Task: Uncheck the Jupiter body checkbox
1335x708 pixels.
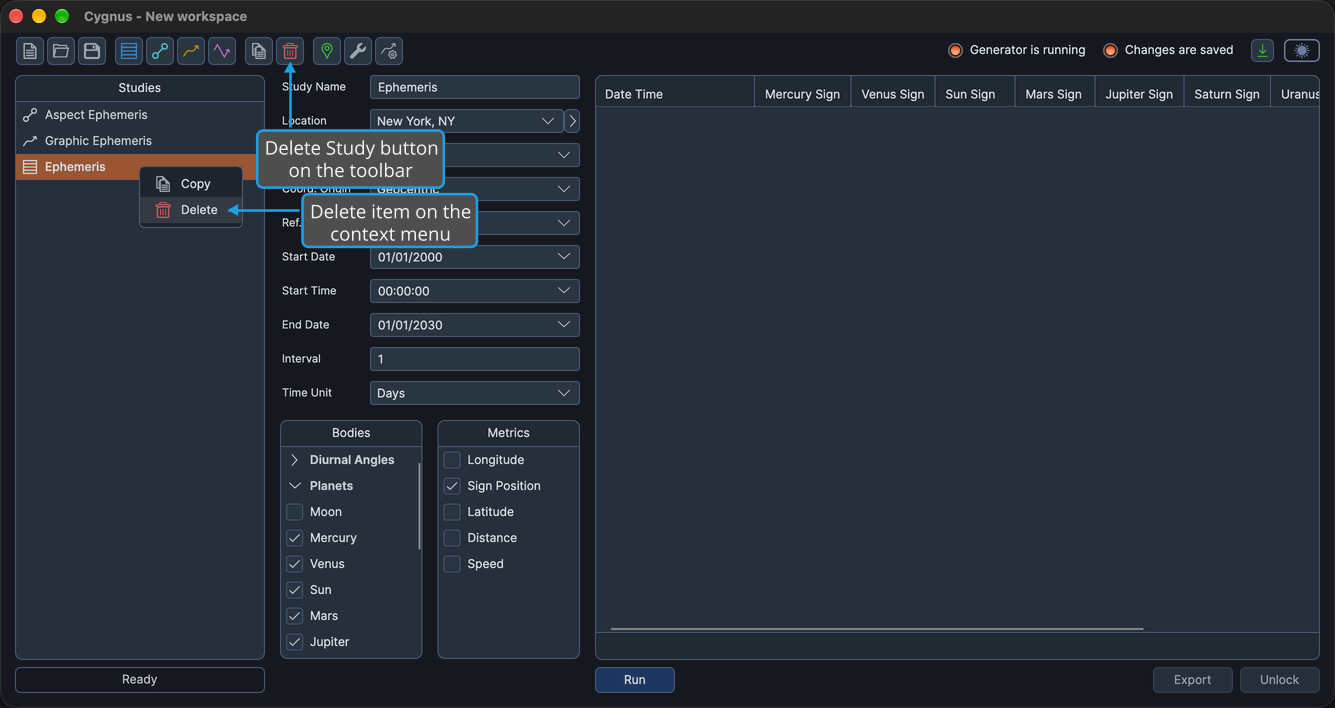Action: coord(295,642)
